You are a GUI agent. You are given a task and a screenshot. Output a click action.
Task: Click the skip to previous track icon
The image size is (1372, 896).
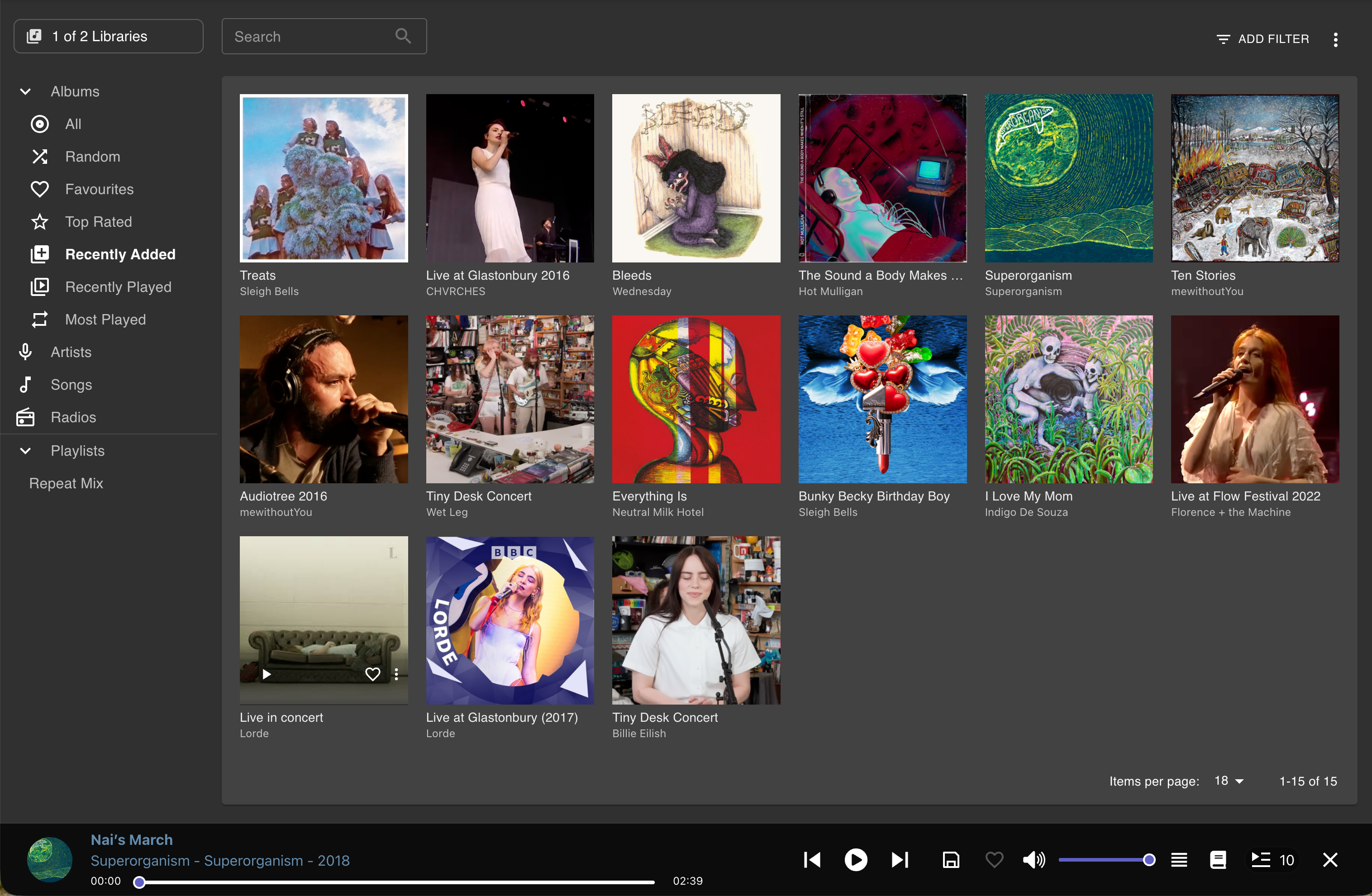point(812,860)
